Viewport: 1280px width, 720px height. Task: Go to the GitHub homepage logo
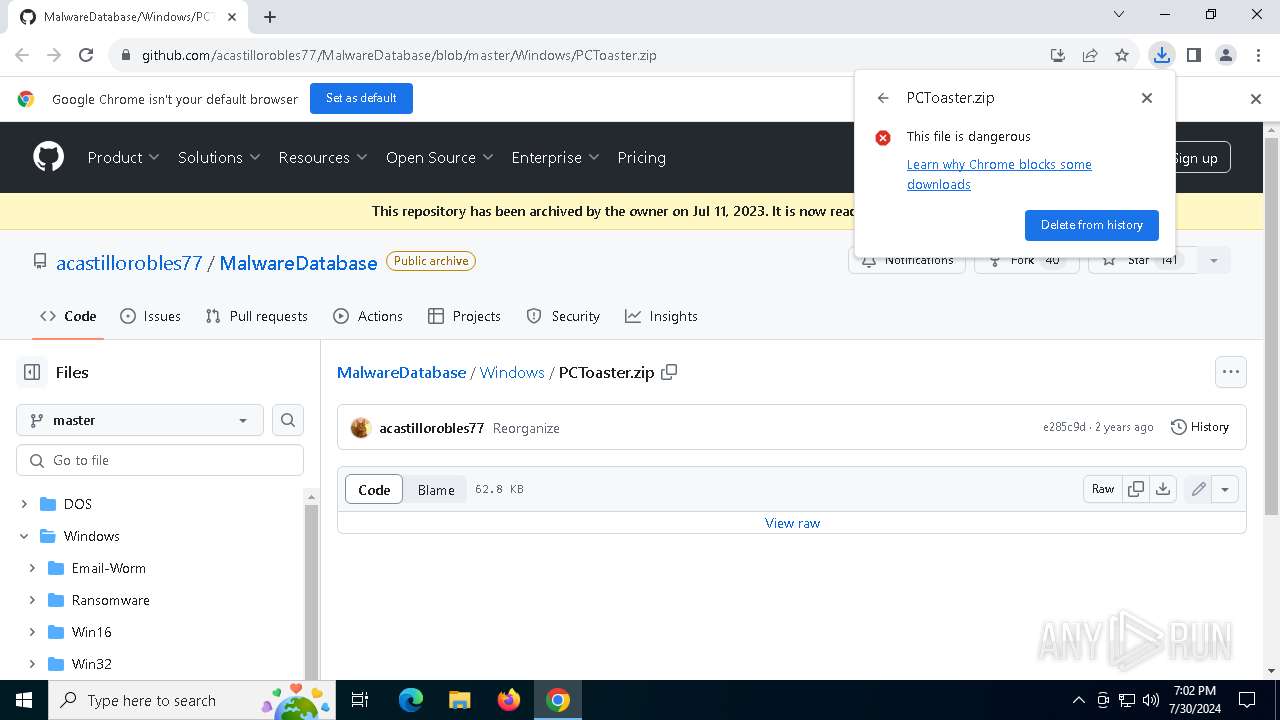click(48, 157)
